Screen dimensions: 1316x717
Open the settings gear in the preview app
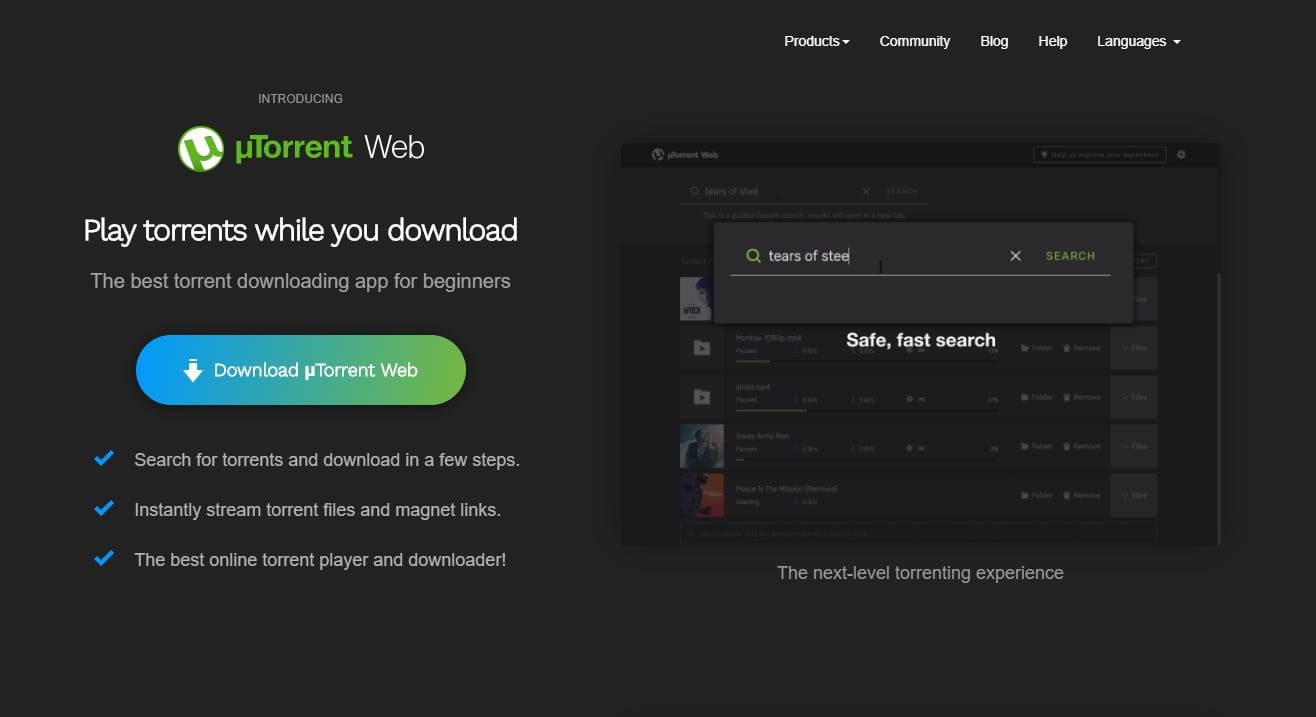(1181, 155)
